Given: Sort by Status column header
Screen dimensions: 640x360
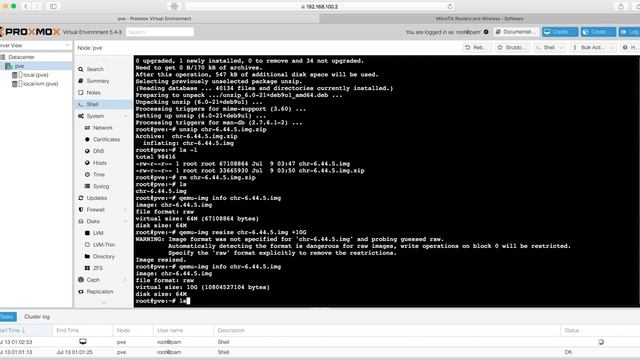Looking at the screenshot, I should click(600, 330).
